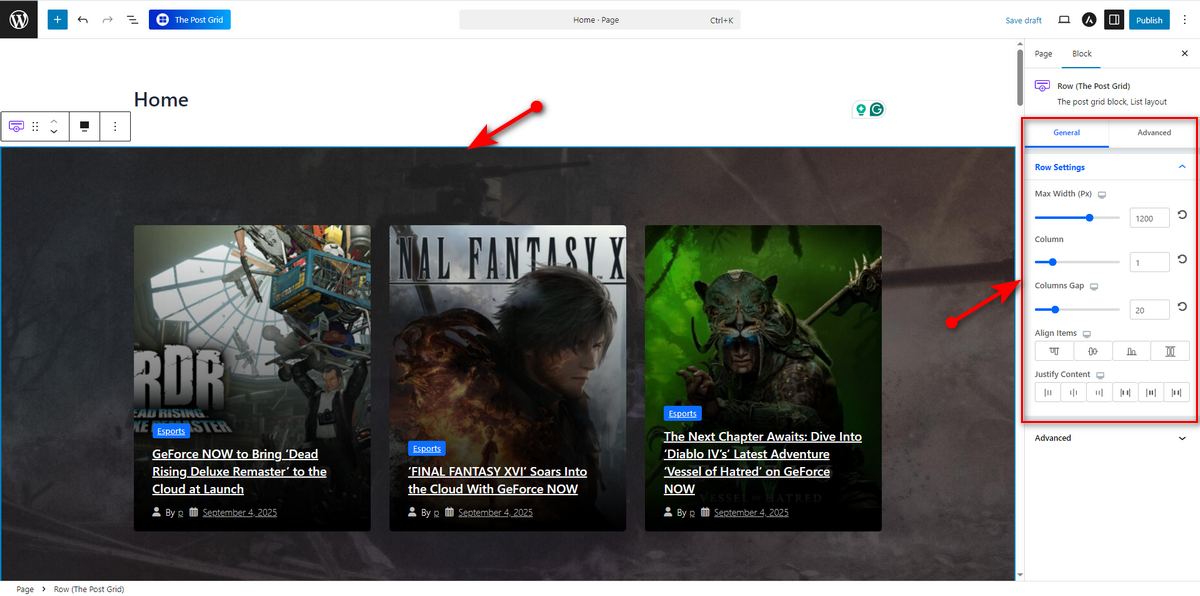Set Align Items to center

pos(1093,351)
